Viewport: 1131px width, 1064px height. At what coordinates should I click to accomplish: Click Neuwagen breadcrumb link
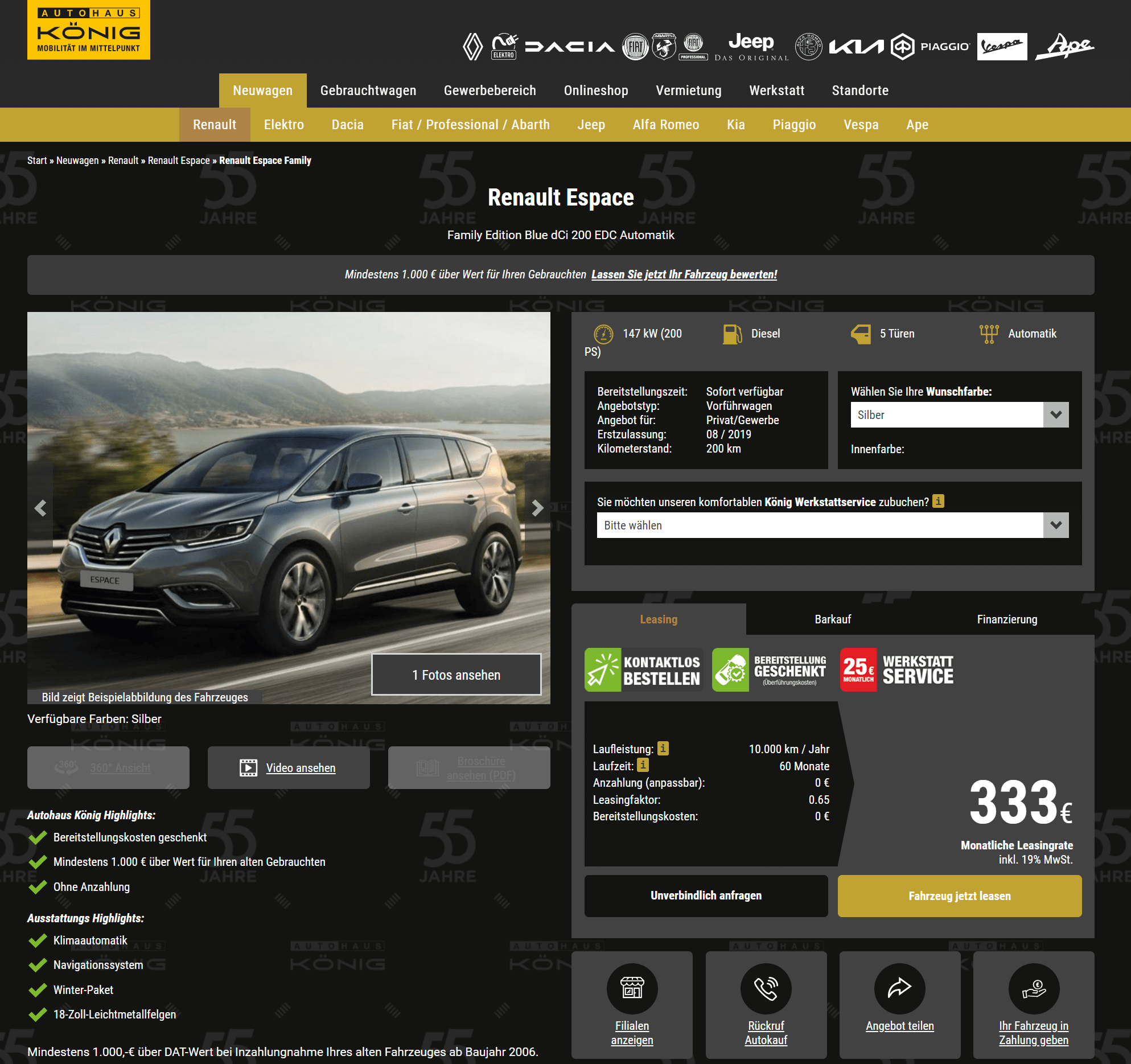pos(77,161)
